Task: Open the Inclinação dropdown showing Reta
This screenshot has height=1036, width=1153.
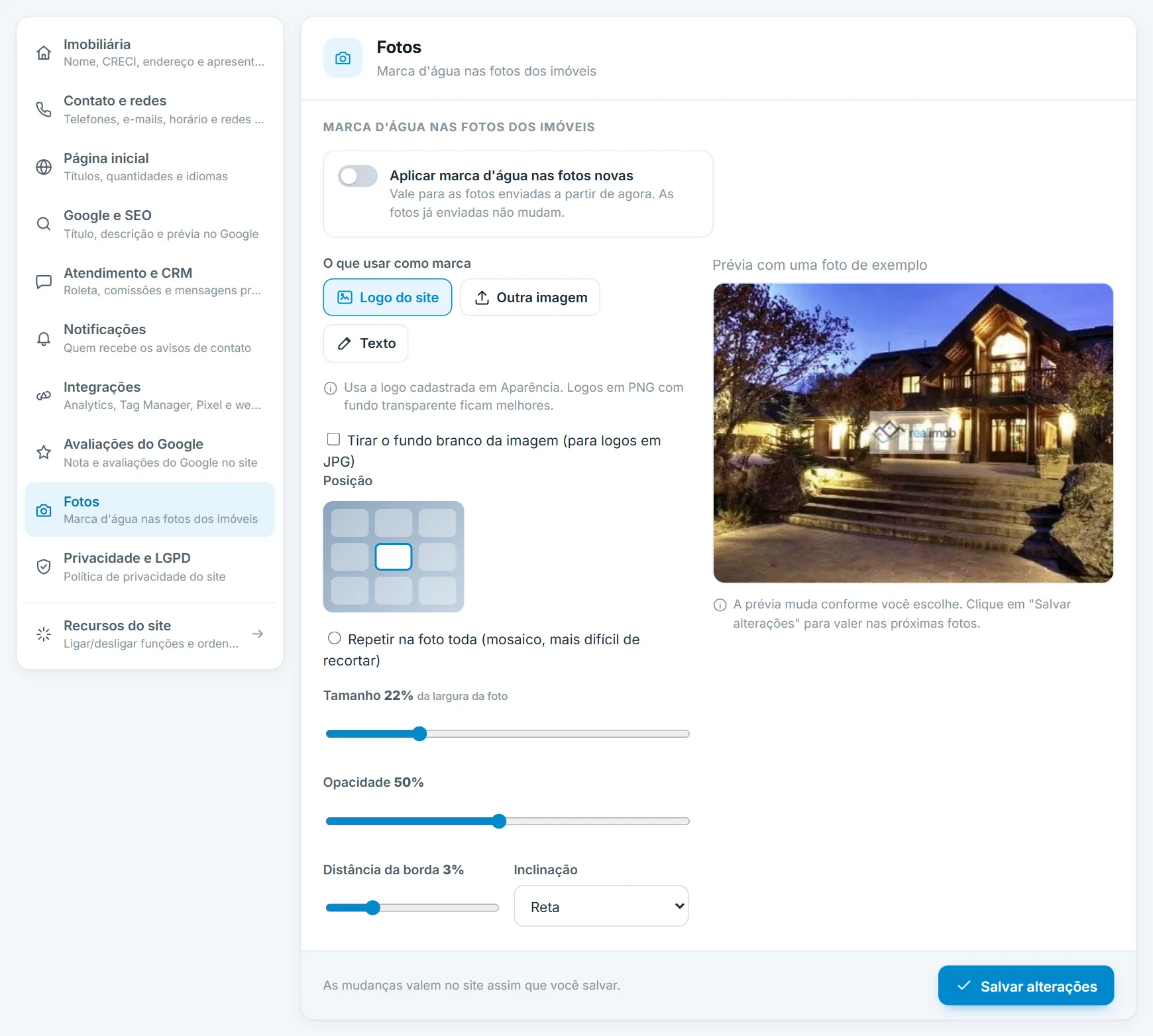Action: 601,906
